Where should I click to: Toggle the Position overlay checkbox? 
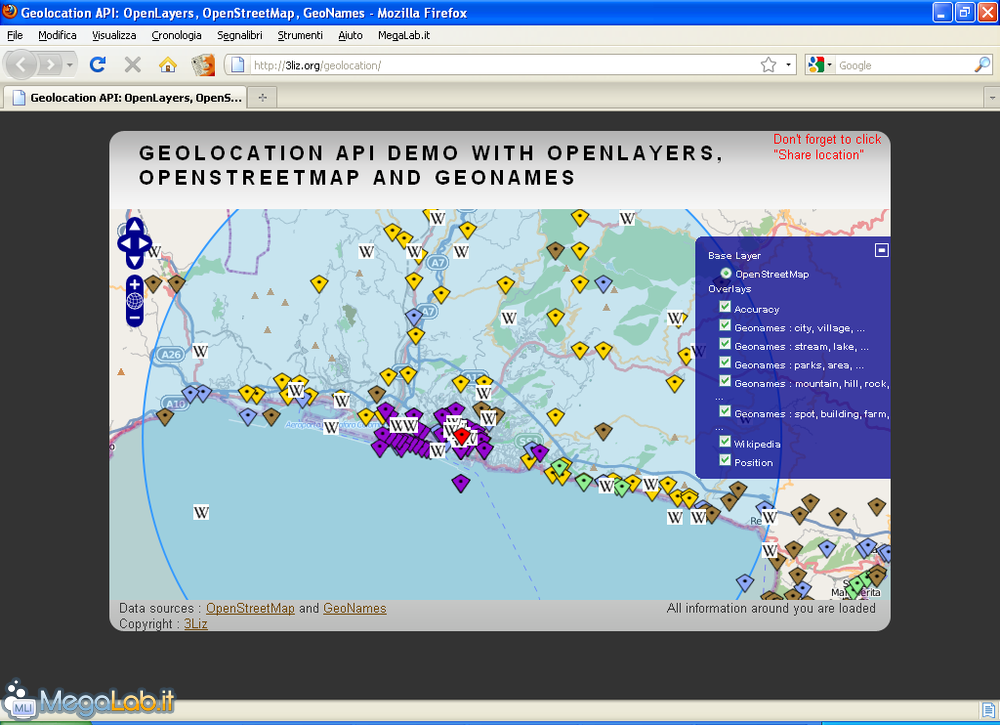click(x=725, y=460)
